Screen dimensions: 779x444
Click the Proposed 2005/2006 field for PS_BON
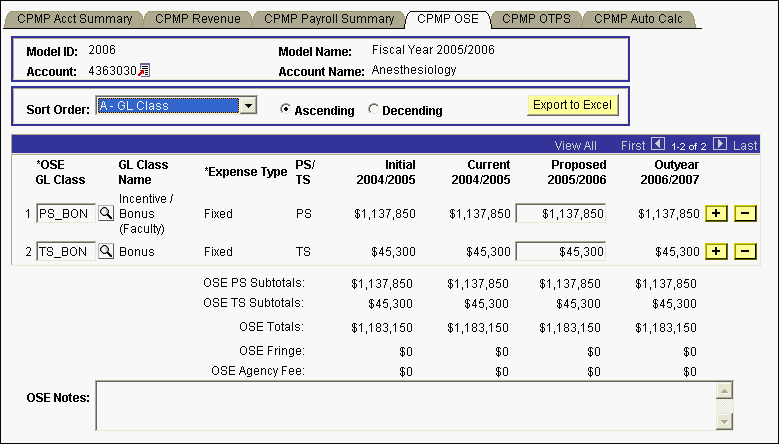click(x=560, y=214)
